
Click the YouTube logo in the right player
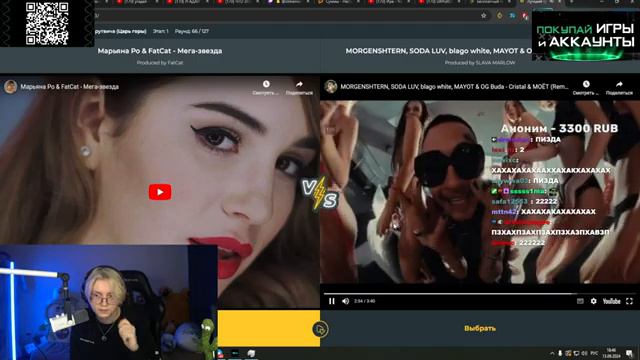pyautogui.click(x=611, y=301)
